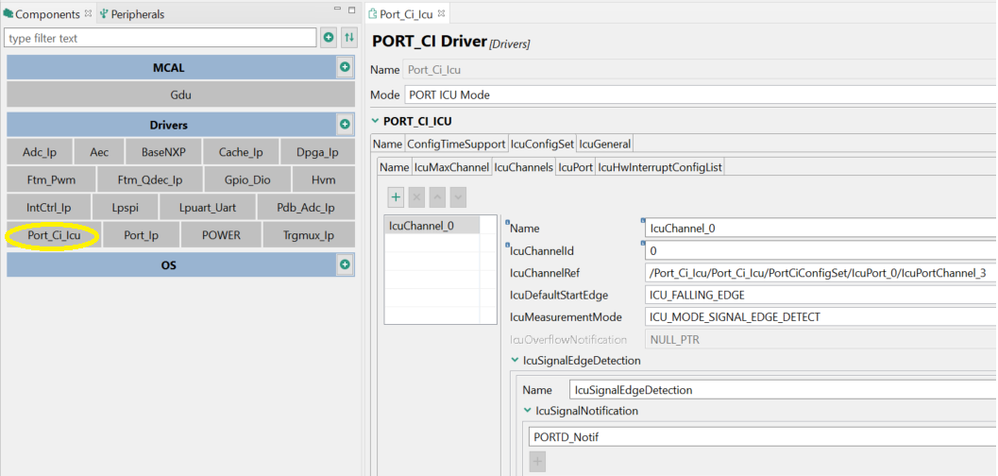
Task: Collapse the IcuSignalNotification section
Action: click(x=528, y=411)
